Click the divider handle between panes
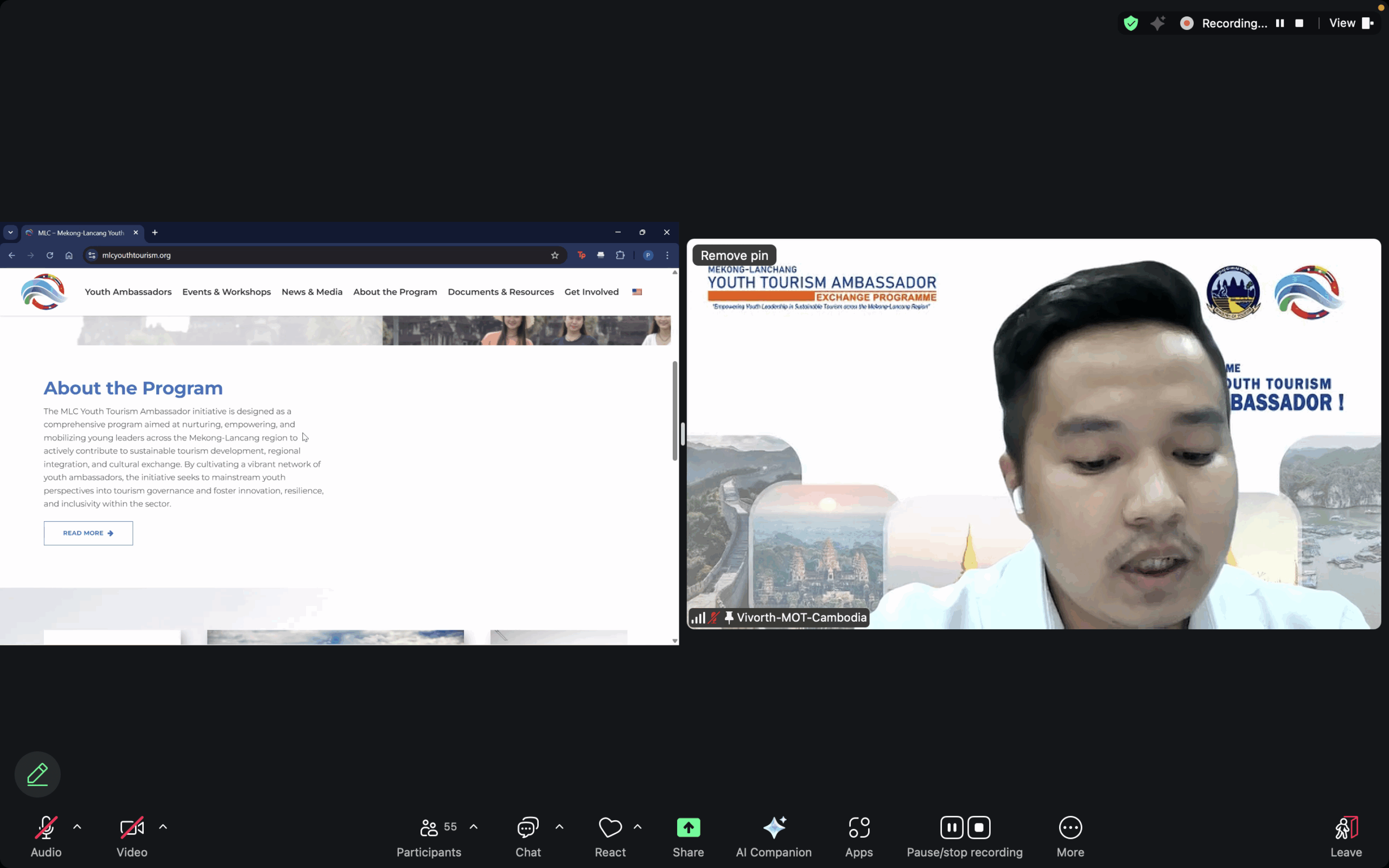Screen dimensions: 1389x868 [x=683, y=433]
